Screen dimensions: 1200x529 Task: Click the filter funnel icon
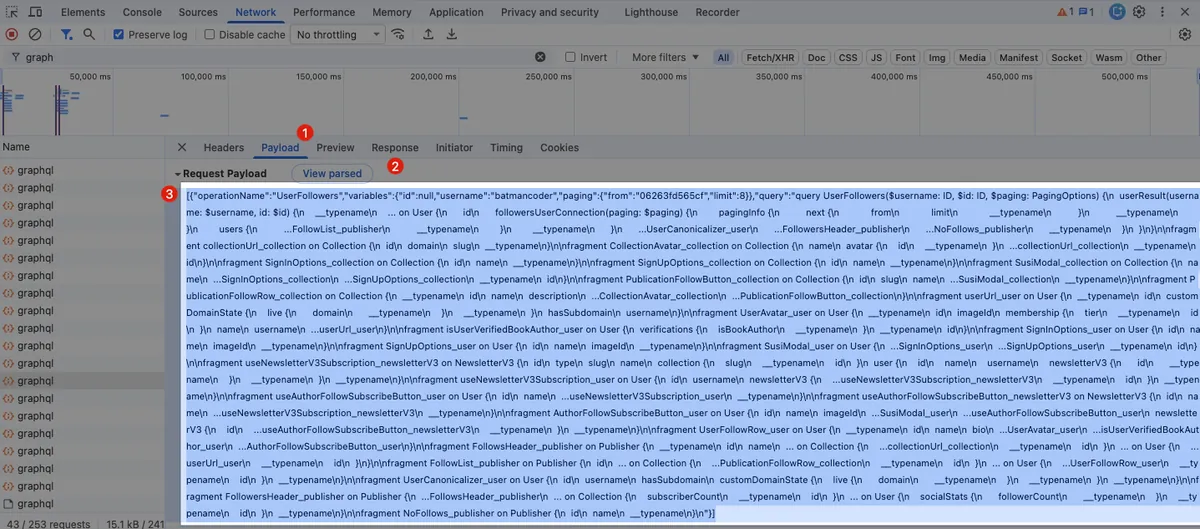tap(66, 34)
